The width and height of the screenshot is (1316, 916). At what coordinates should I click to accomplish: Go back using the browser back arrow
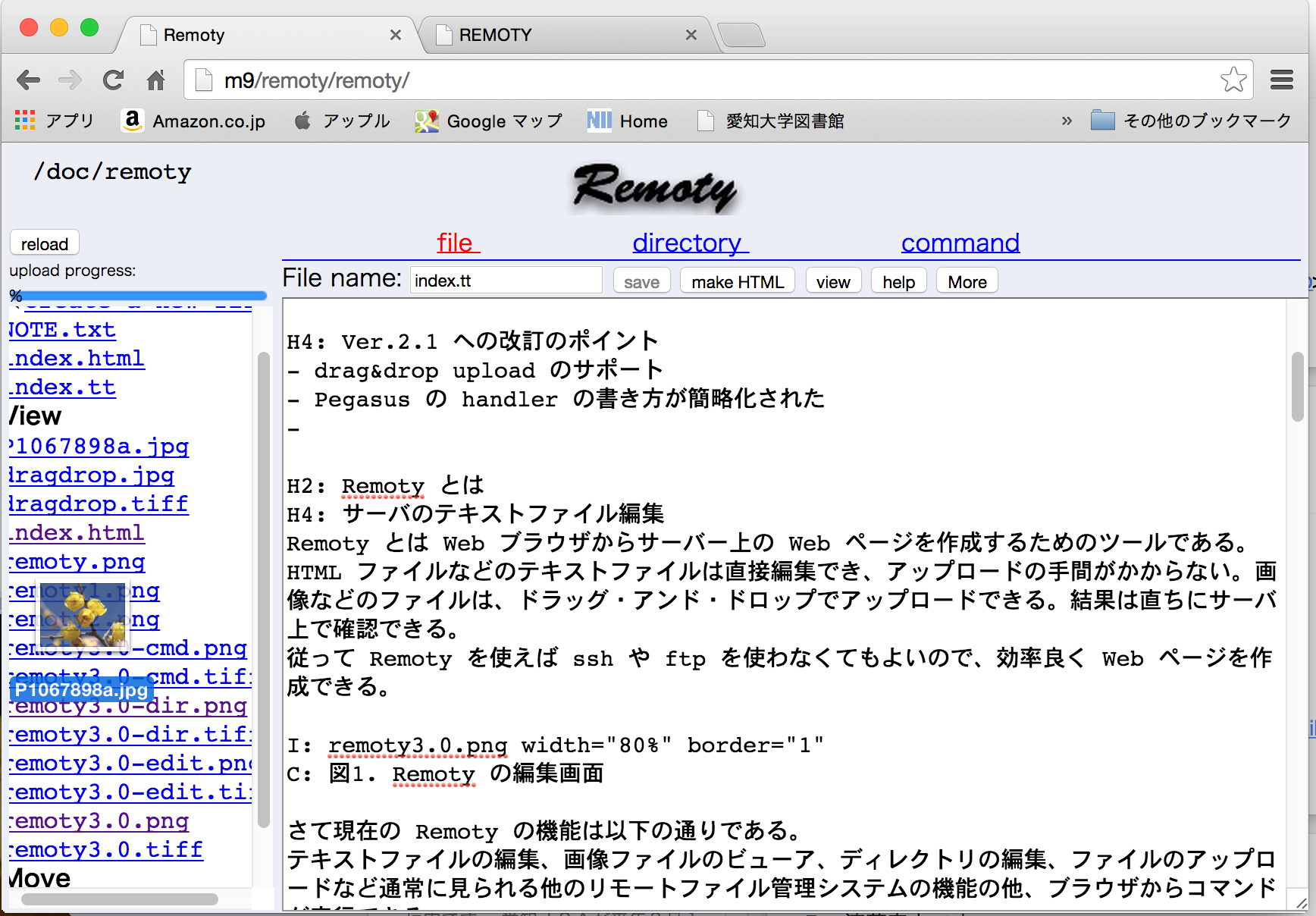tap(28, 80)
